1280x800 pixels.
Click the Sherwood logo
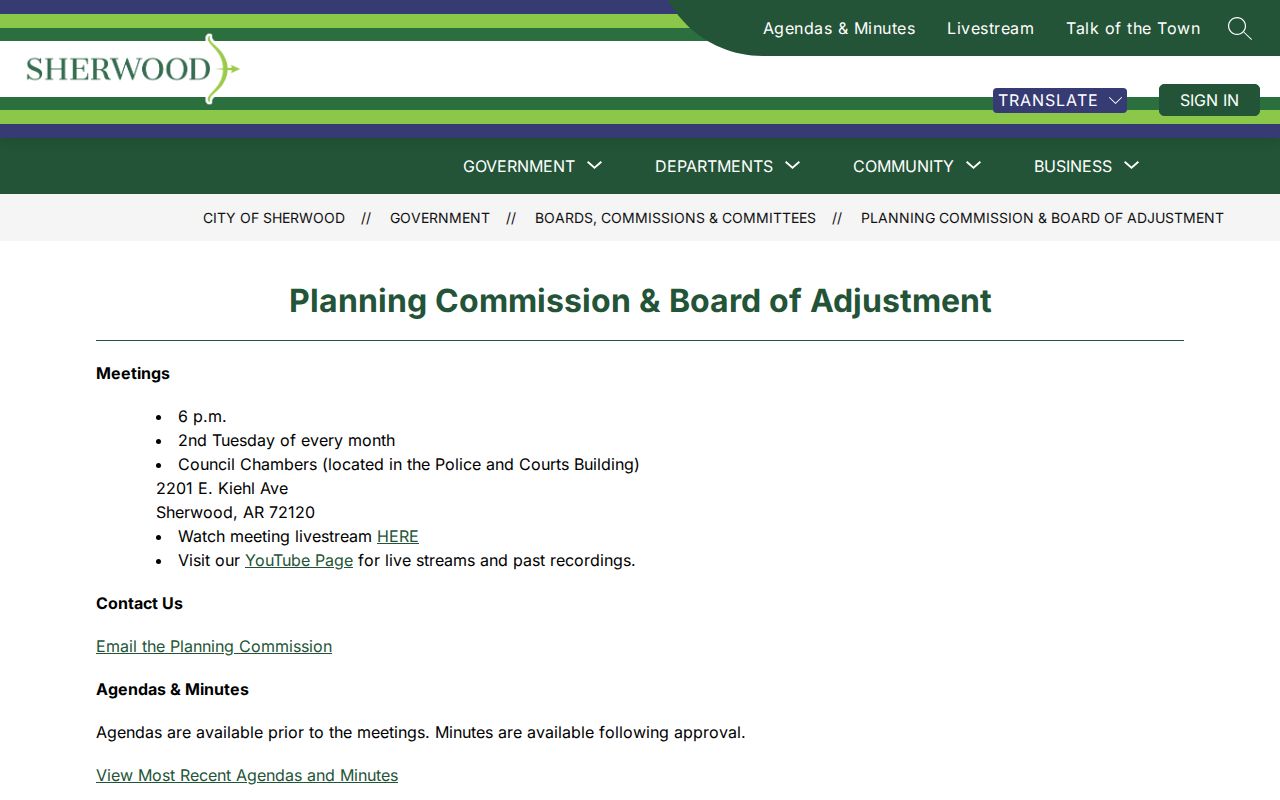pos(133,69)
